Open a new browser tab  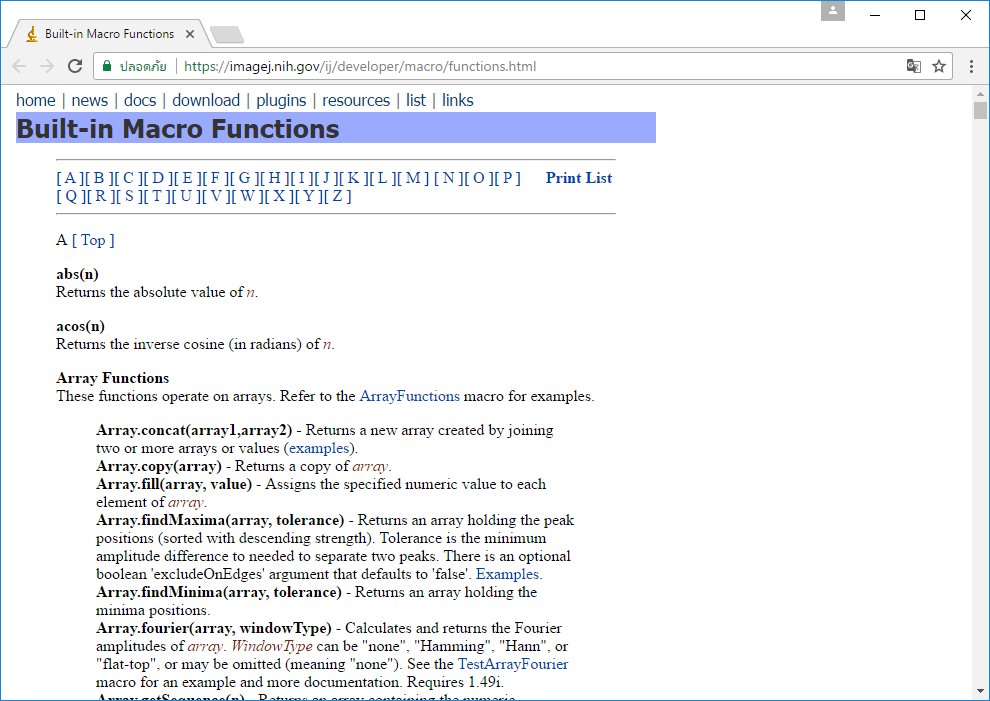point(226,33)
